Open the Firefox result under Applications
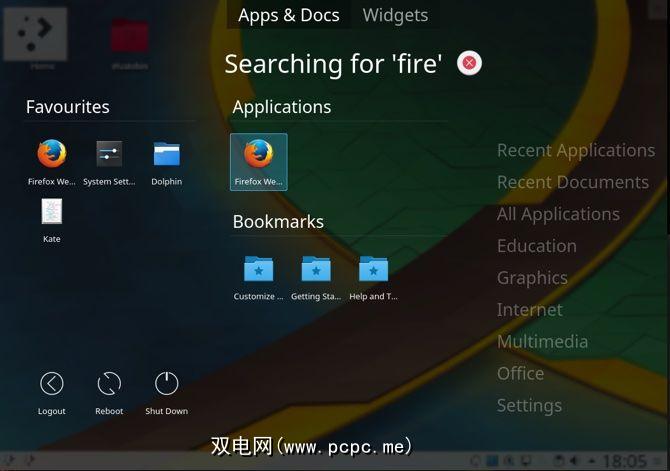 [x=259, y=162]
